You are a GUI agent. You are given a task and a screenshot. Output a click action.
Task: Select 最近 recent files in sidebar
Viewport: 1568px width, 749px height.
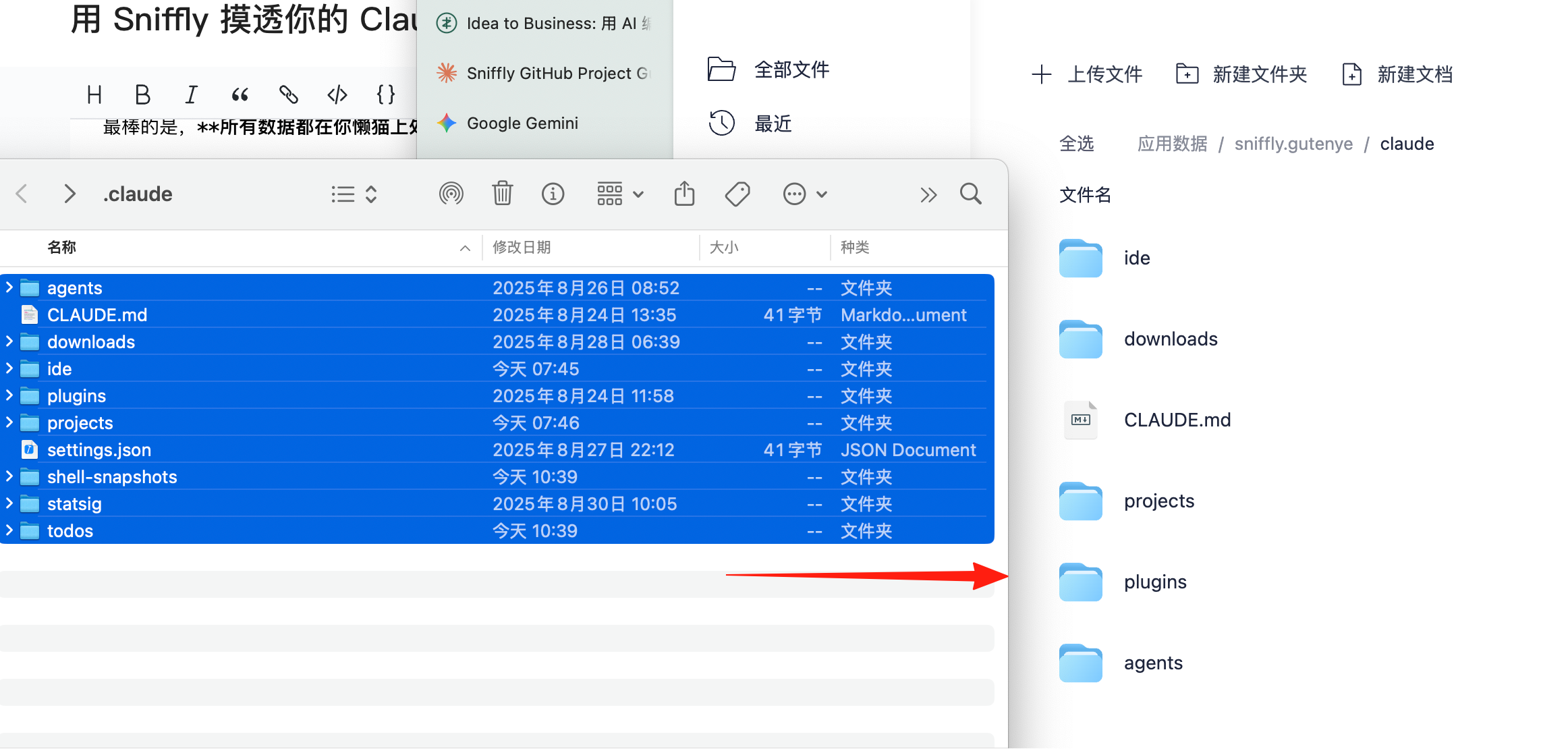tap(750, 123)
